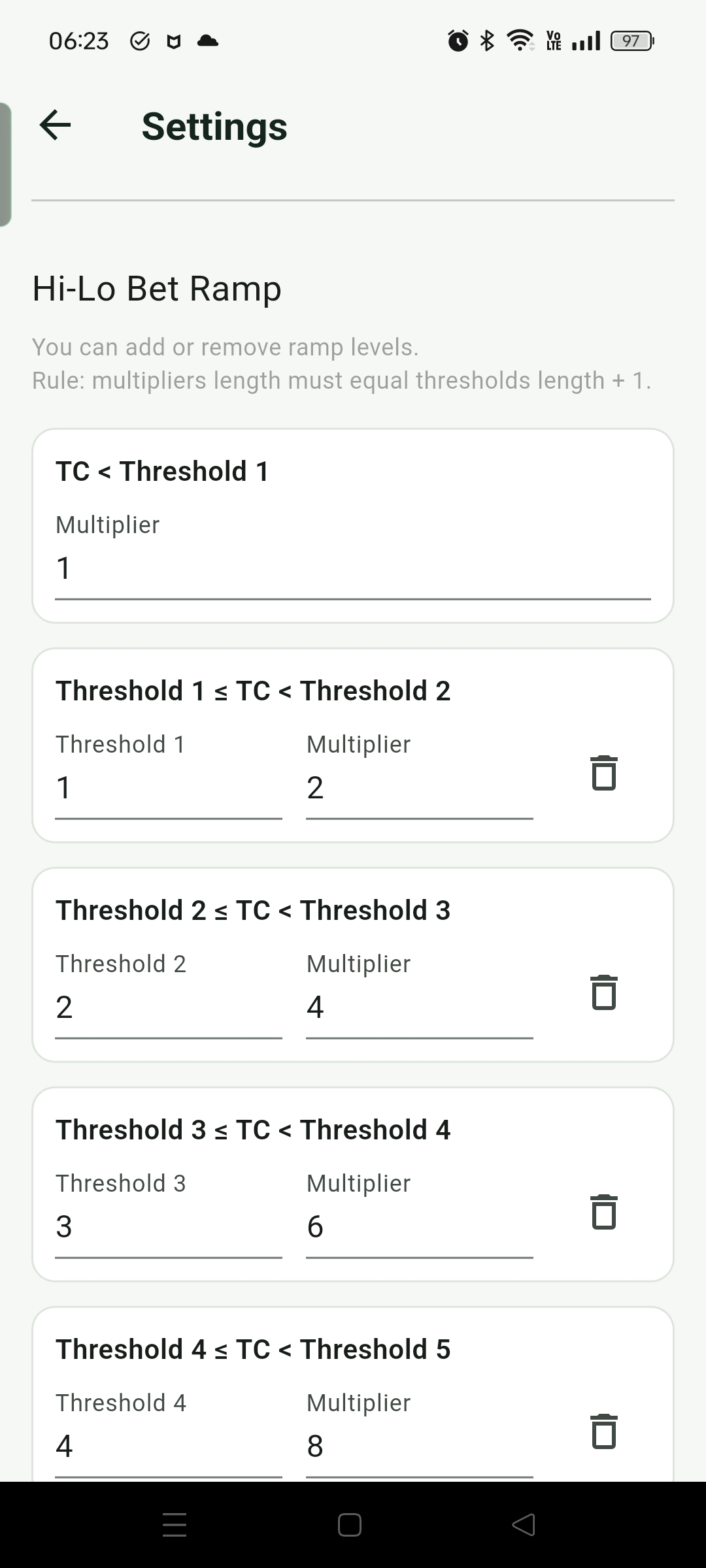Screen dimensions: 706x1568
Task: Edit the Threshold 1 value field
Action: point(169,776)
